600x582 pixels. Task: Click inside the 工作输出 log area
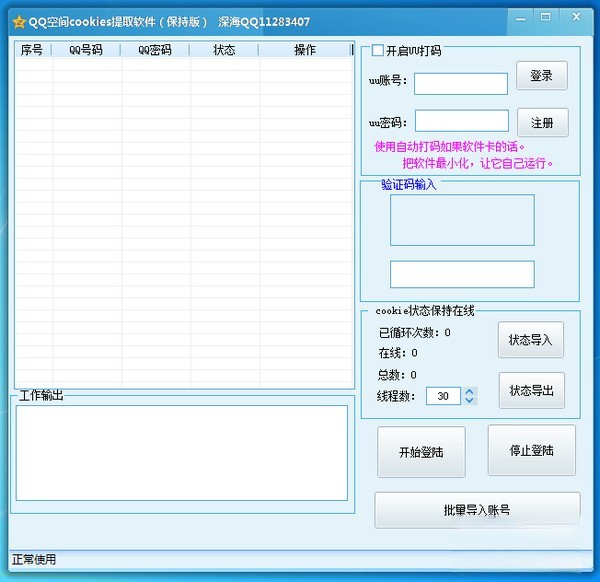point(181,452)
